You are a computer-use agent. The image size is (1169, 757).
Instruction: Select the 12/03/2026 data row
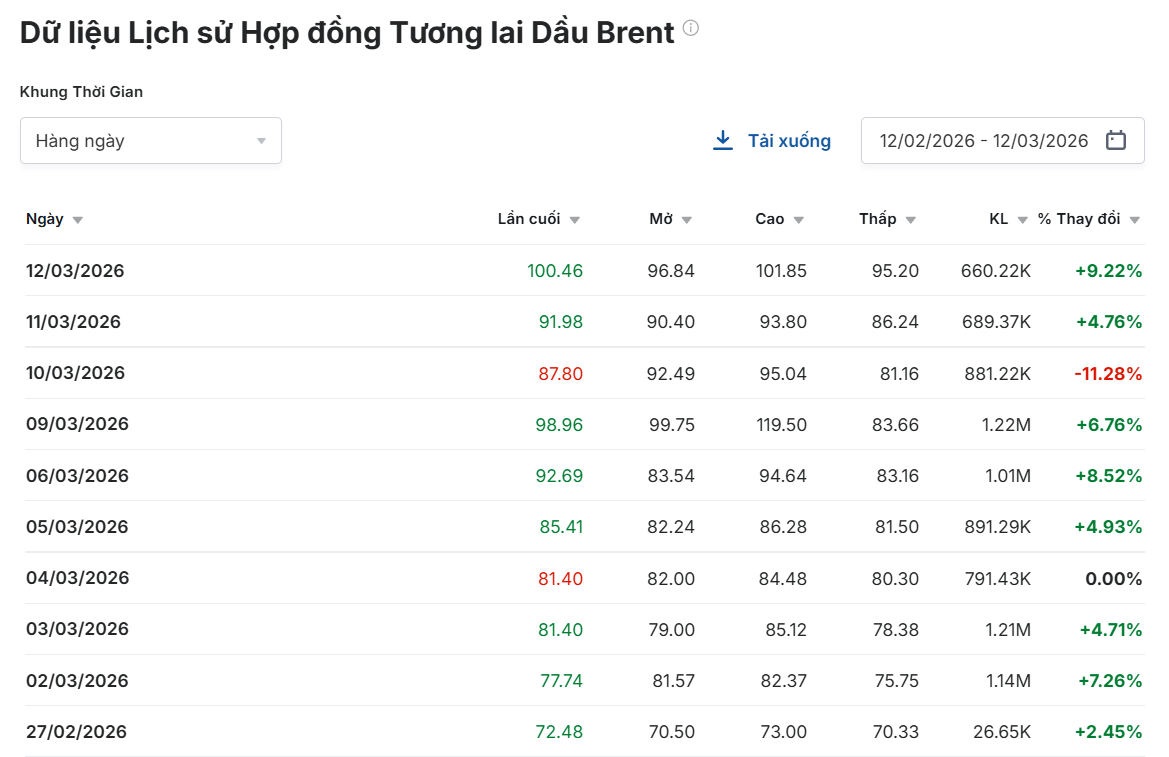pos(500,270)
